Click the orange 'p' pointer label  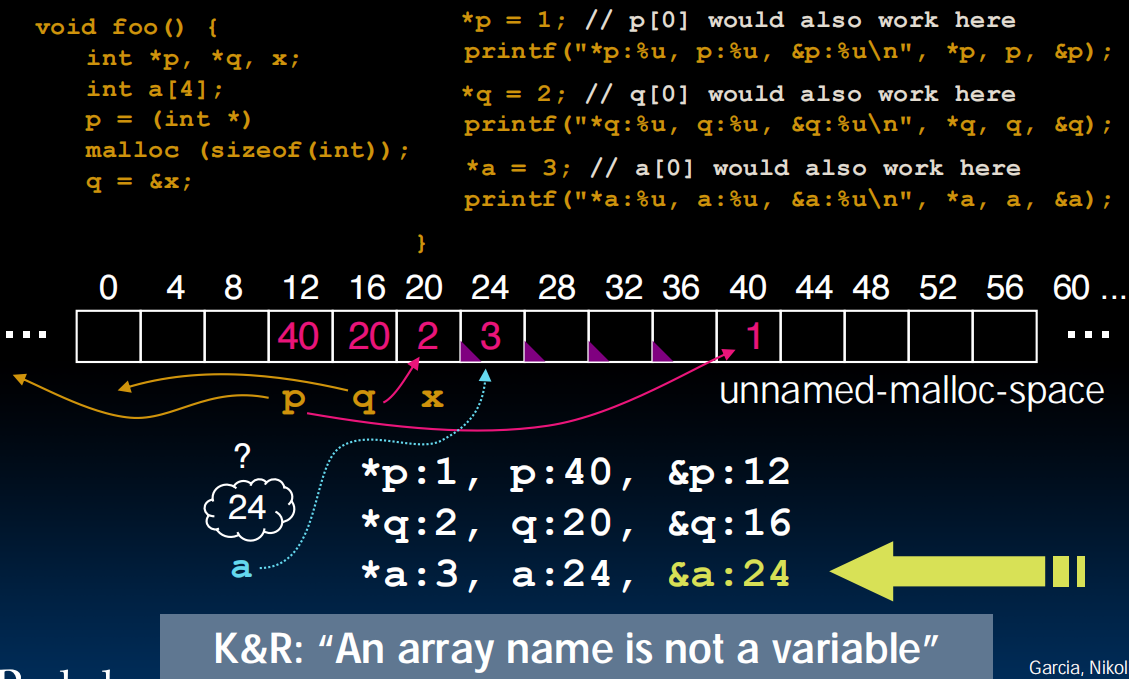point(293,400)
